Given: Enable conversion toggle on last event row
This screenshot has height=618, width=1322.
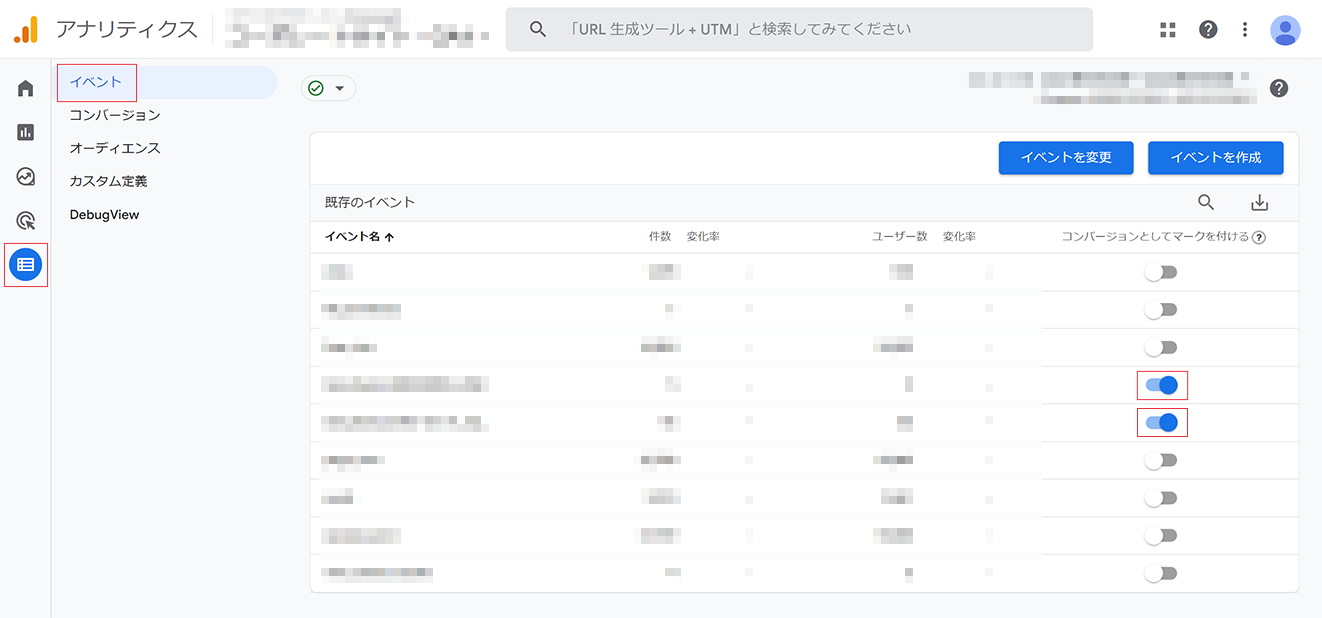Looking at the screenshot, I should coord(1161,573).
